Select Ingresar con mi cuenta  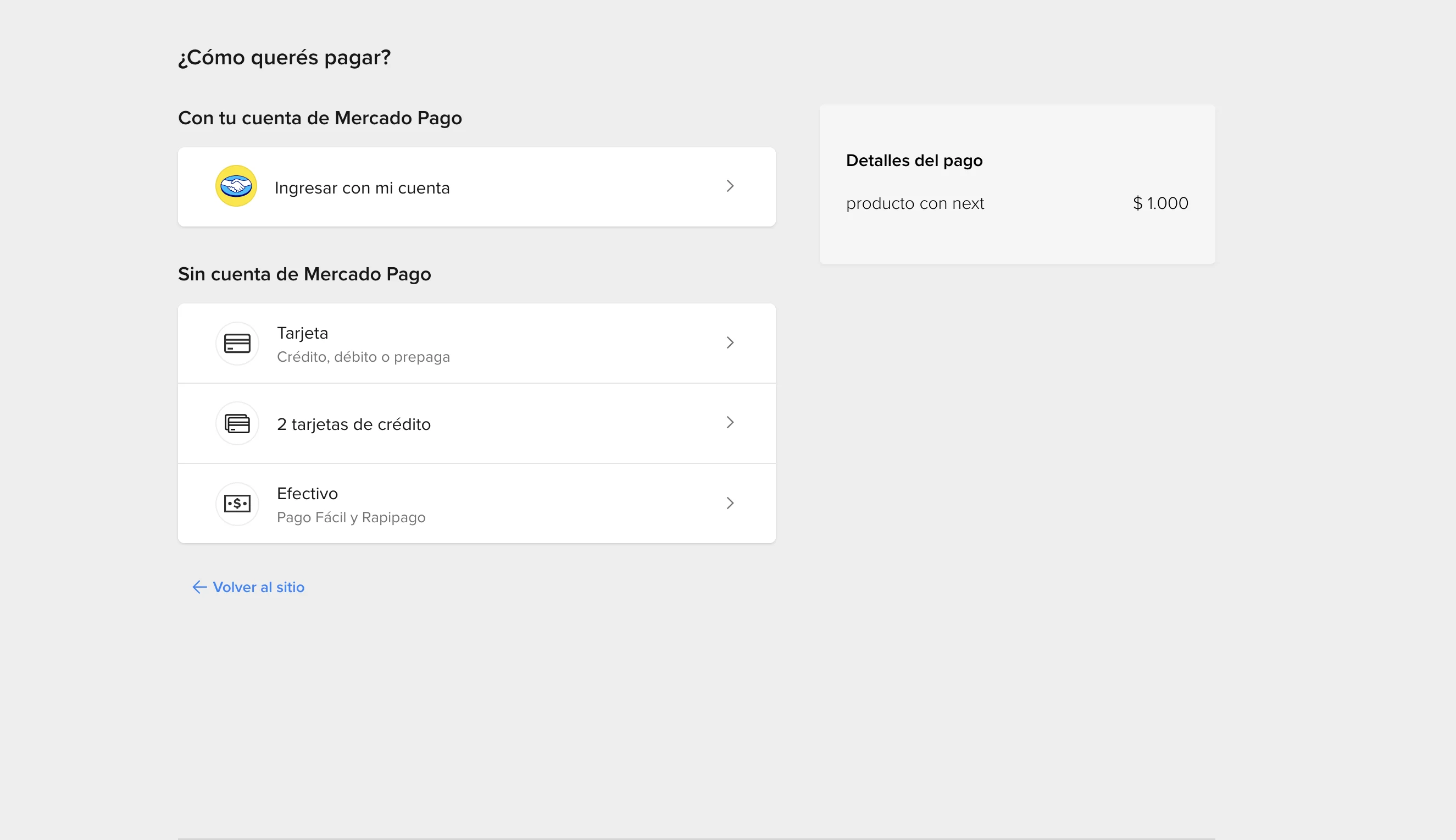477,187
